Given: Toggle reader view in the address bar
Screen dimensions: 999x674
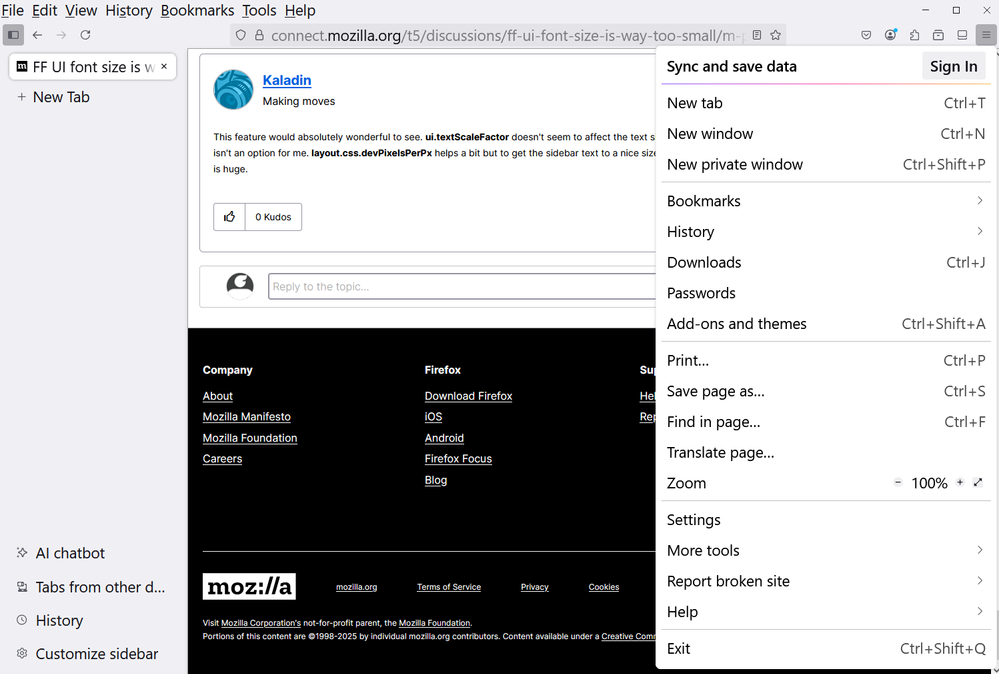Looking at the screenshot, I should [757, 35].
